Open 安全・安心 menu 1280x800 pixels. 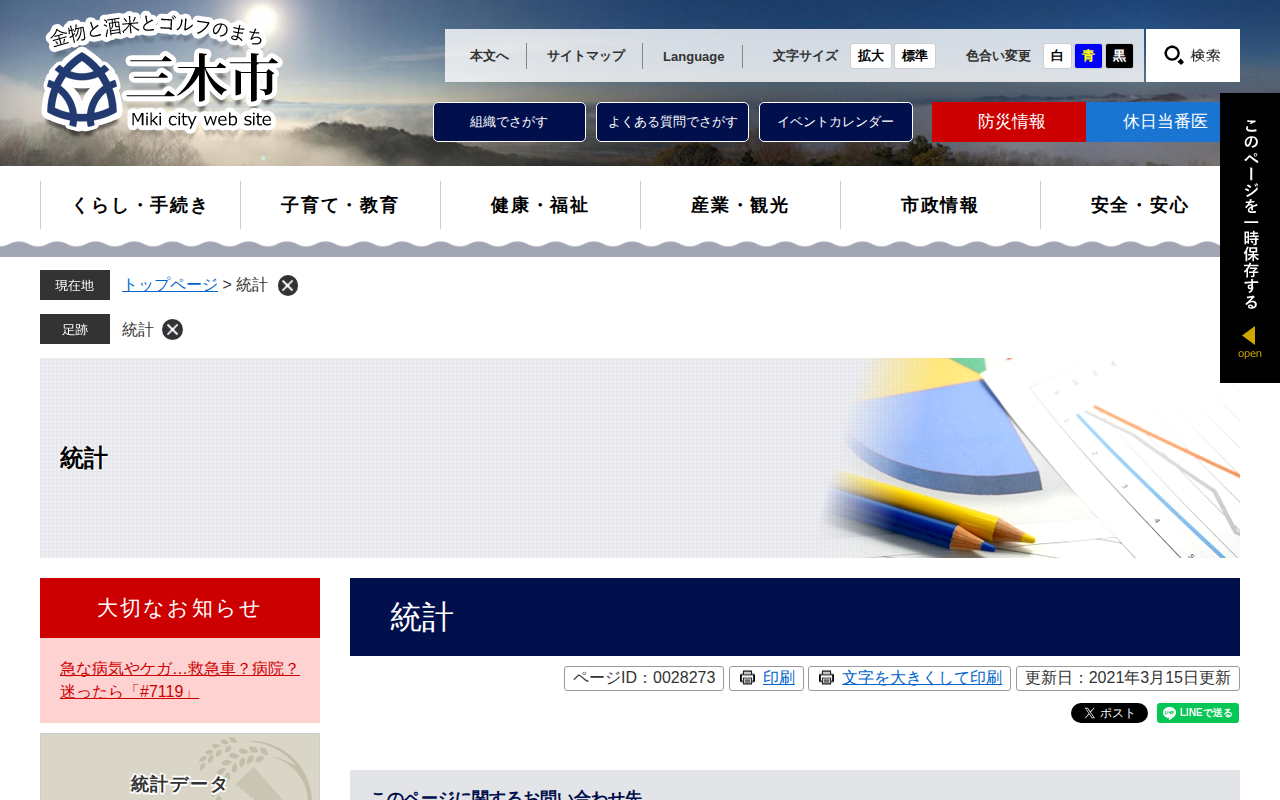tap(1140, 205)
